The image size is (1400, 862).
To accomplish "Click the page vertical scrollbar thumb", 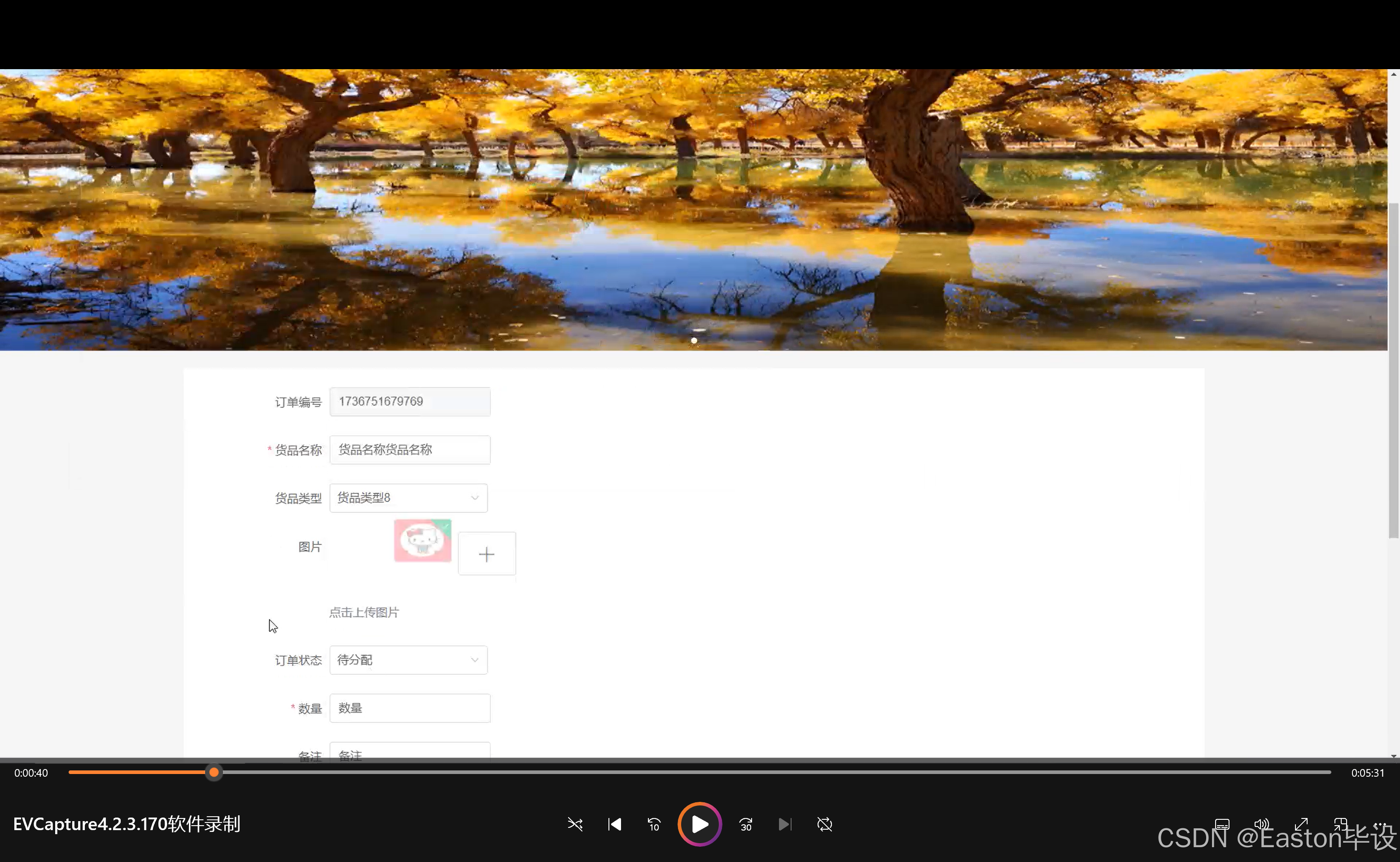I will pyautogui.click(x=1394, y=370).
